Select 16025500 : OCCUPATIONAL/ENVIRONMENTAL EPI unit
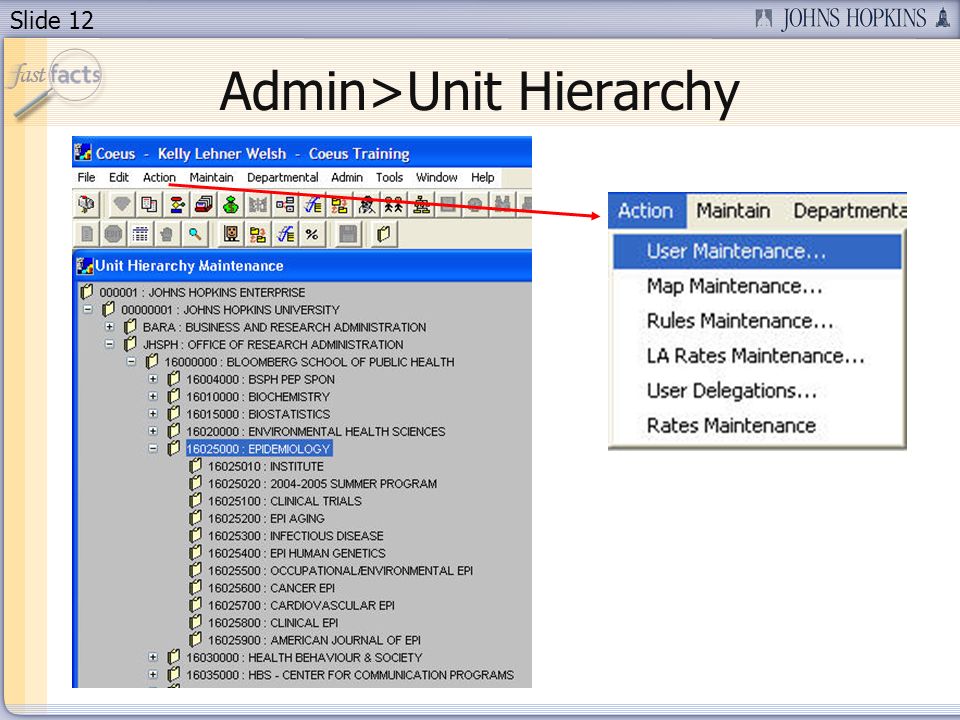 pyautogui.click(x=340, y=571)
